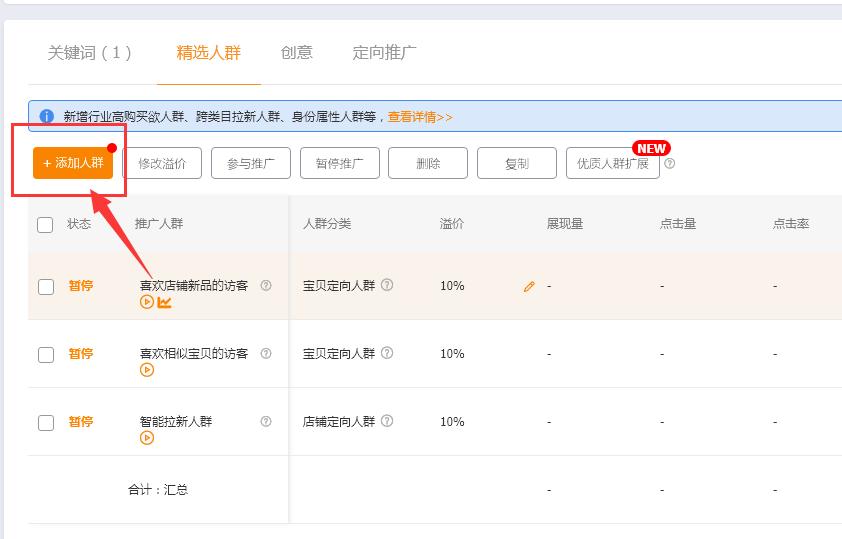
Task: Click help icon beside 宝贝定向人群 in first row
Action: tap(387, 285)
